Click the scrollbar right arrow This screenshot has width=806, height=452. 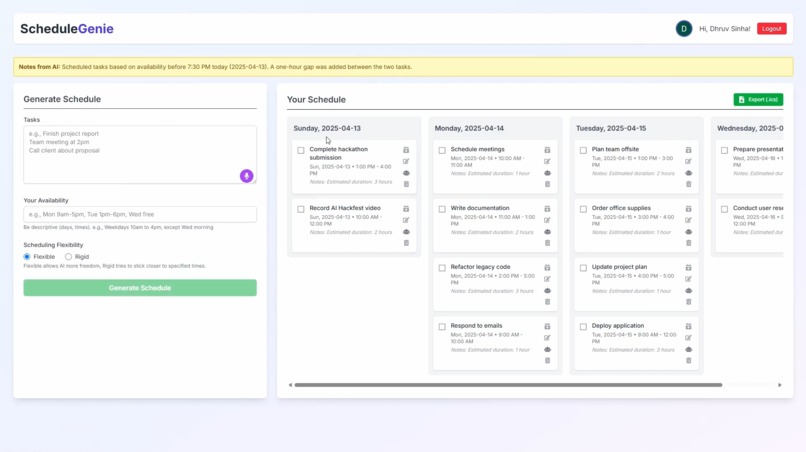pos(780,385)
